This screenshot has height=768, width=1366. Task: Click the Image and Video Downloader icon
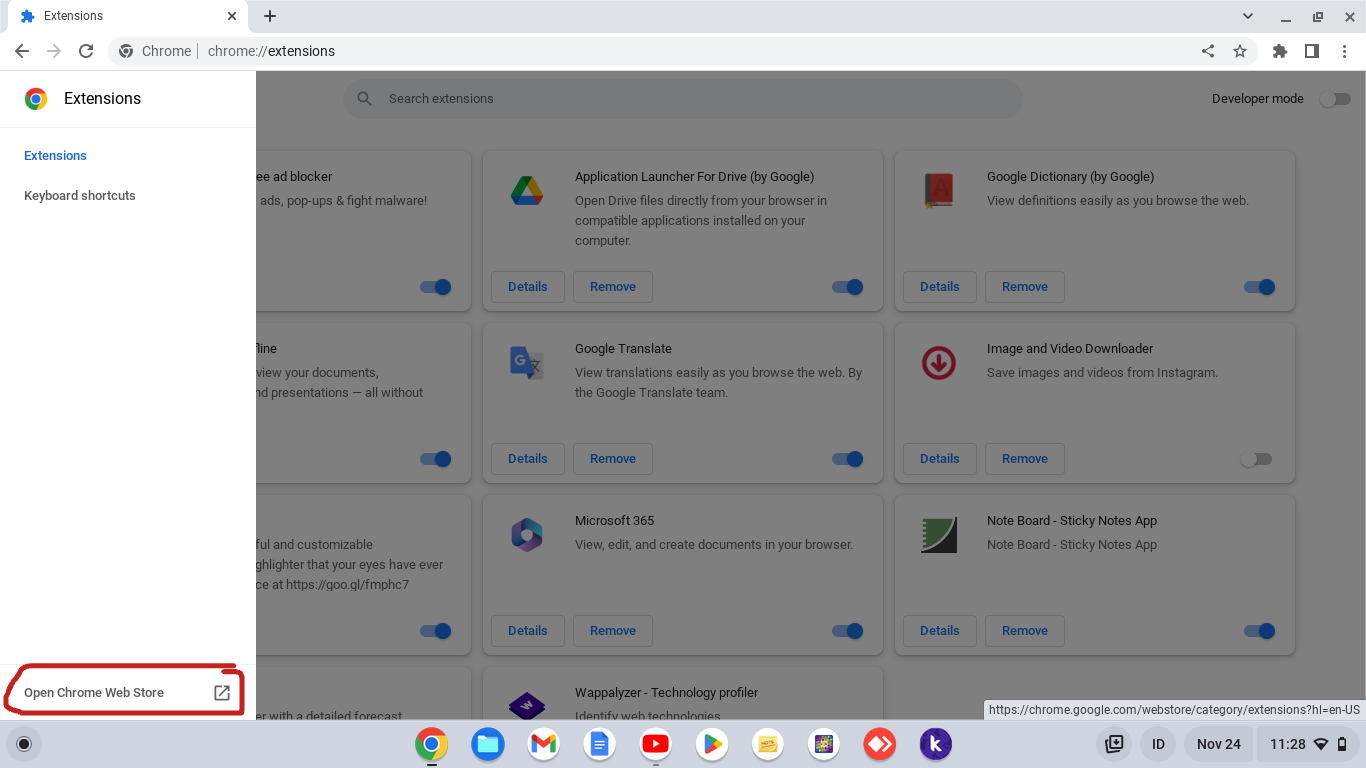point(939,363)
